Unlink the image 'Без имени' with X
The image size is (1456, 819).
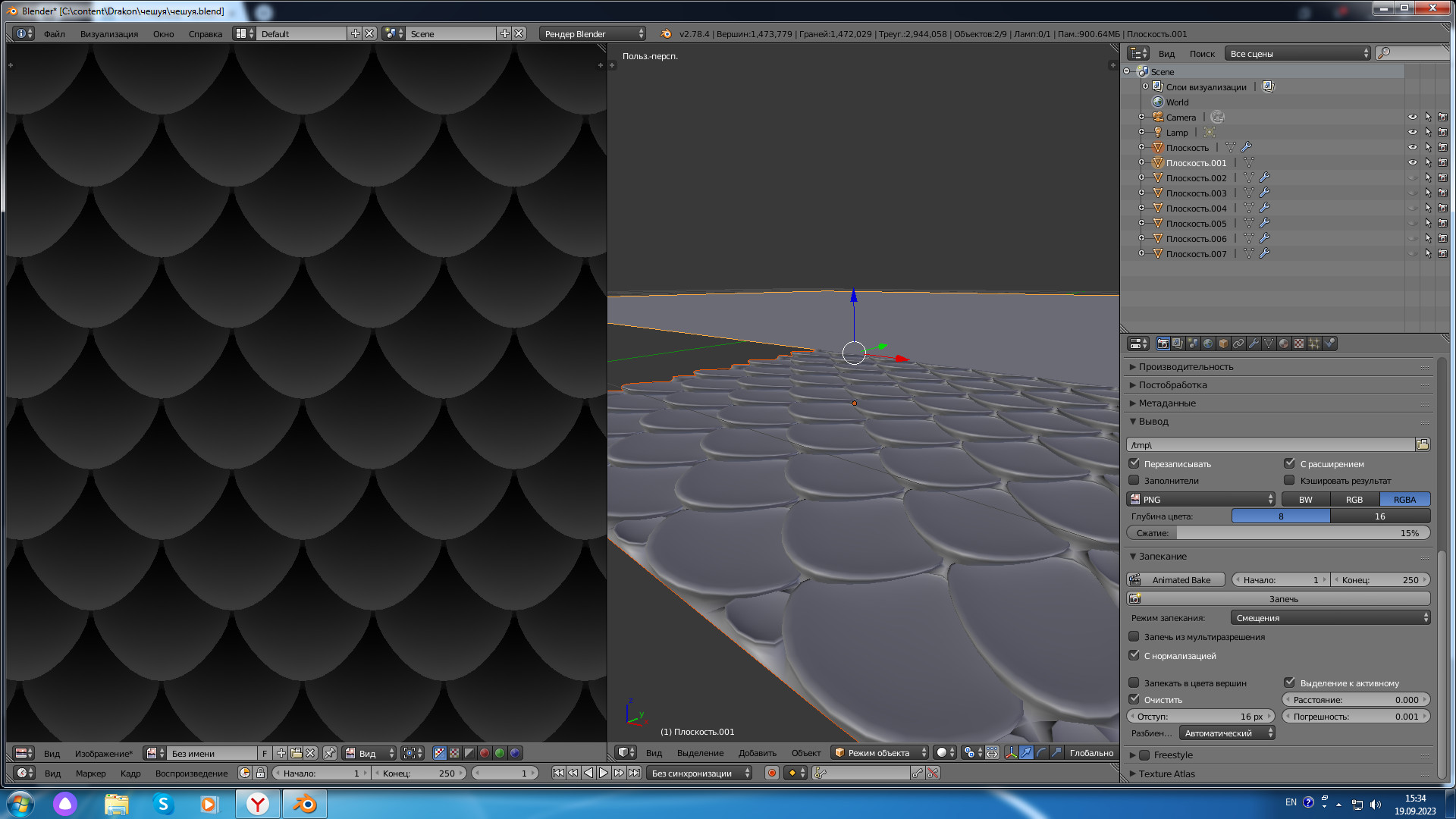(x=311, y=753)
